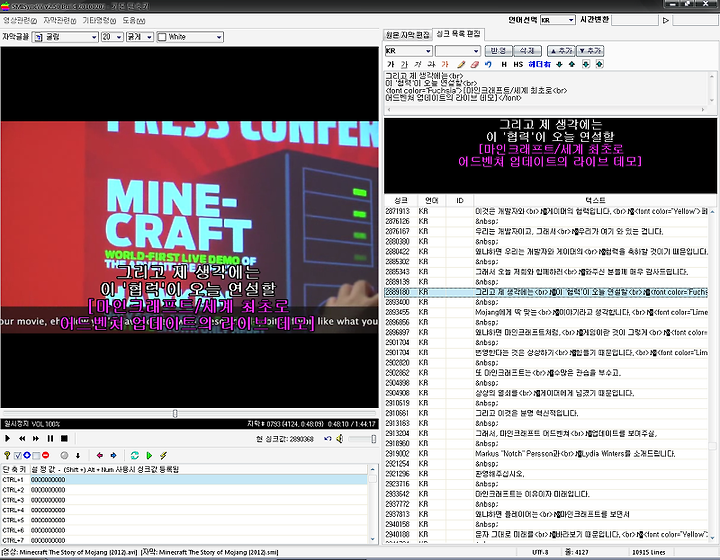This screenshot has height=560, width=720.
Task: Click the blue circle icon
Action: tap(27, 455)
